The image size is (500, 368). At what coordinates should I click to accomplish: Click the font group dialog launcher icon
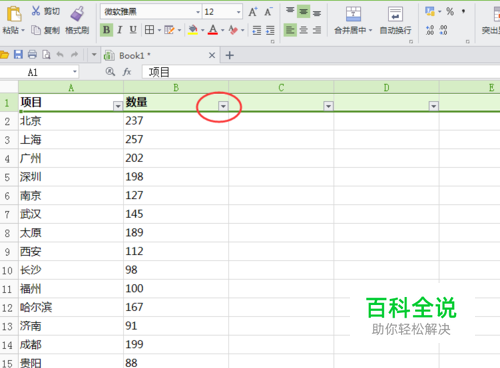(272, 42)
